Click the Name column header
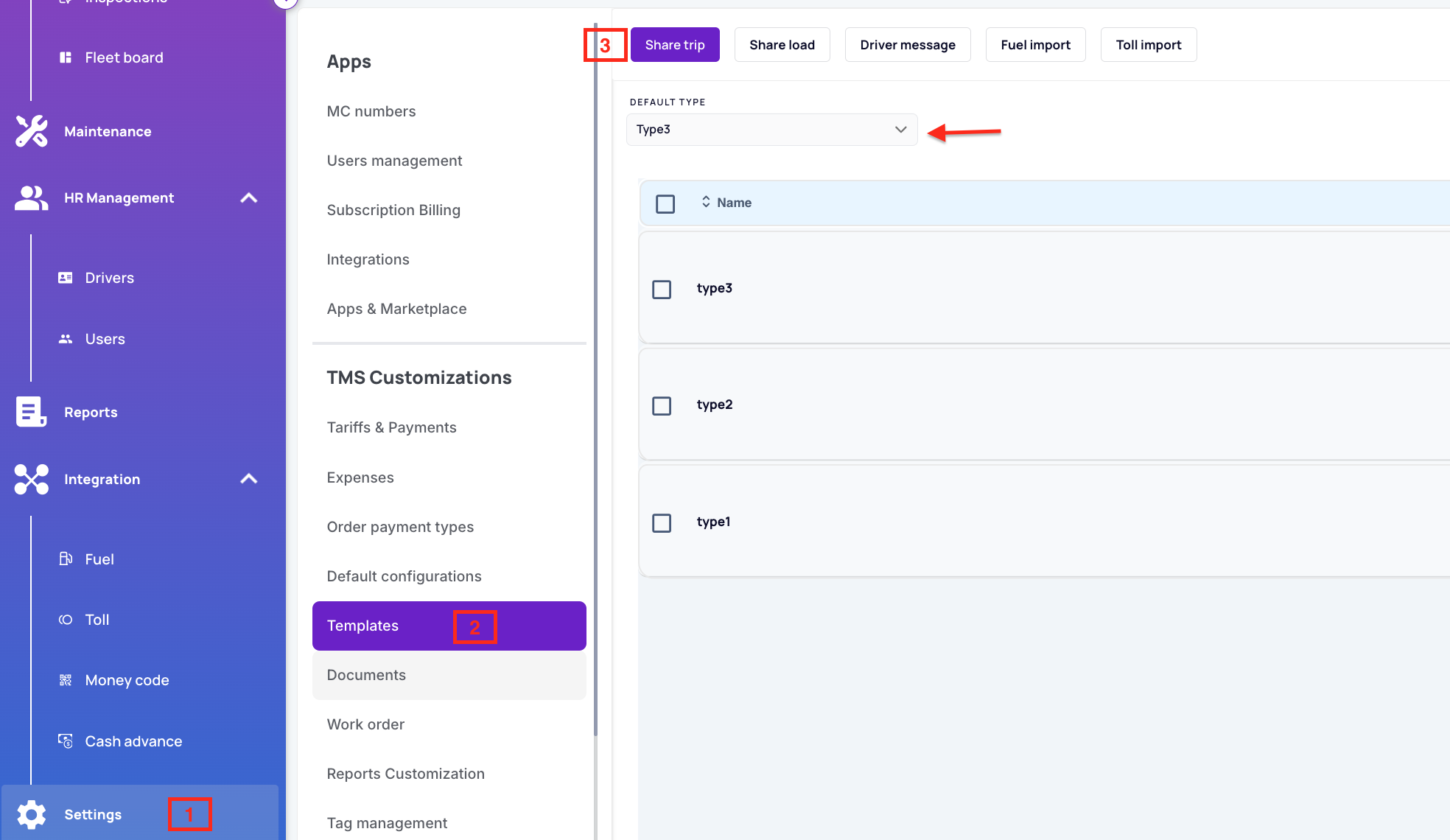 [734, 203]
